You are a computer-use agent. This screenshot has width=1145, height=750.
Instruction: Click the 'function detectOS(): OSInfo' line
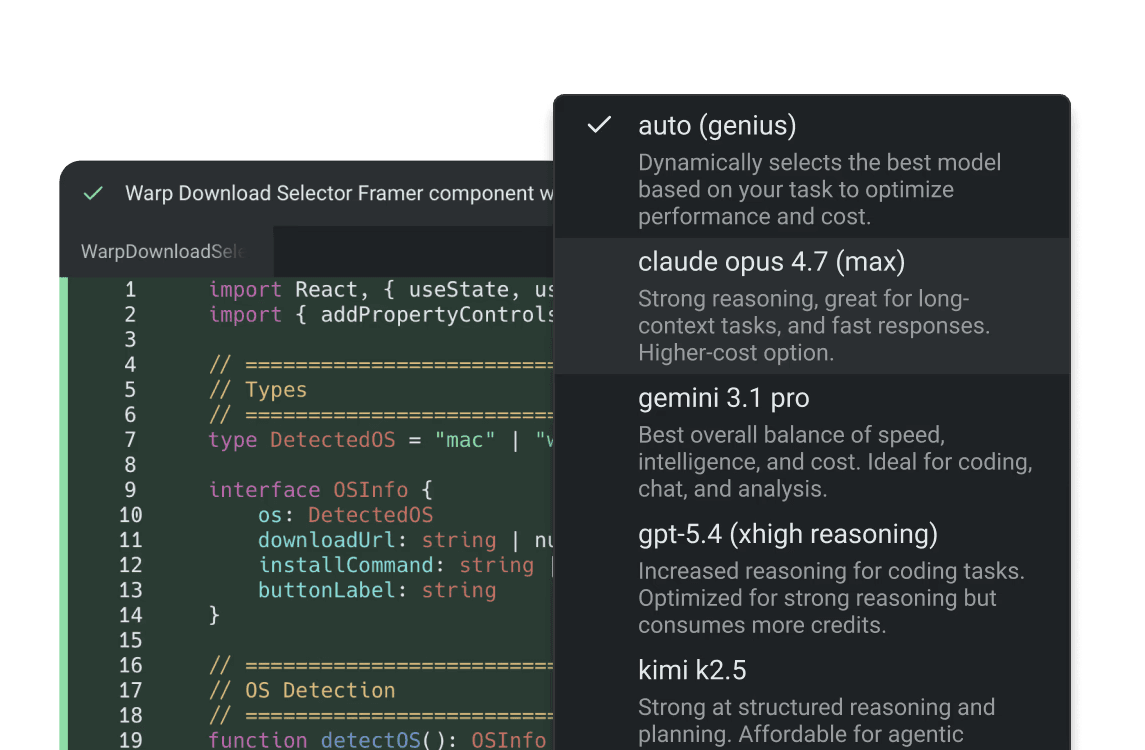378,740
